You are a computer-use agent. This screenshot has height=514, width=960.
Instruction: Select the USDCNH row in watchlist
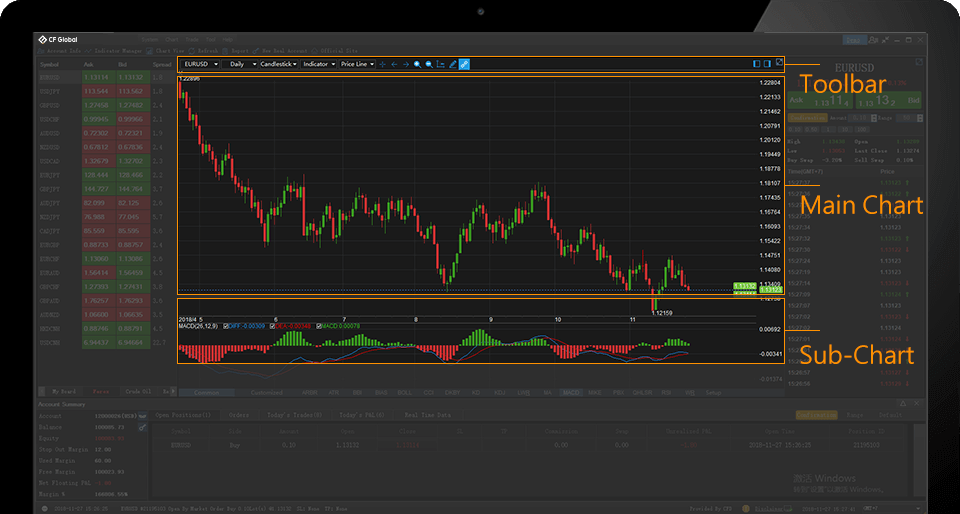(x=101, y=343)
